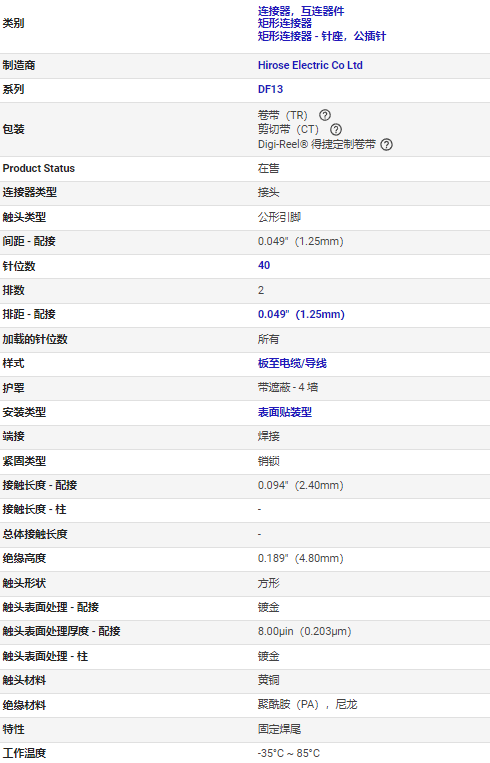The height and width of the screenshot is (763, 490).
Task: Click the -35°C ~ 85°C temperature value
Action: [x=289, y=753]
